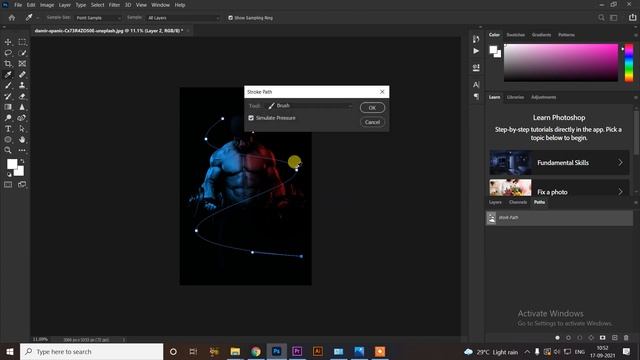Screen dimensions: 640x360
Task: Open Chrome from taskbar
Action: tap(256, 351)
